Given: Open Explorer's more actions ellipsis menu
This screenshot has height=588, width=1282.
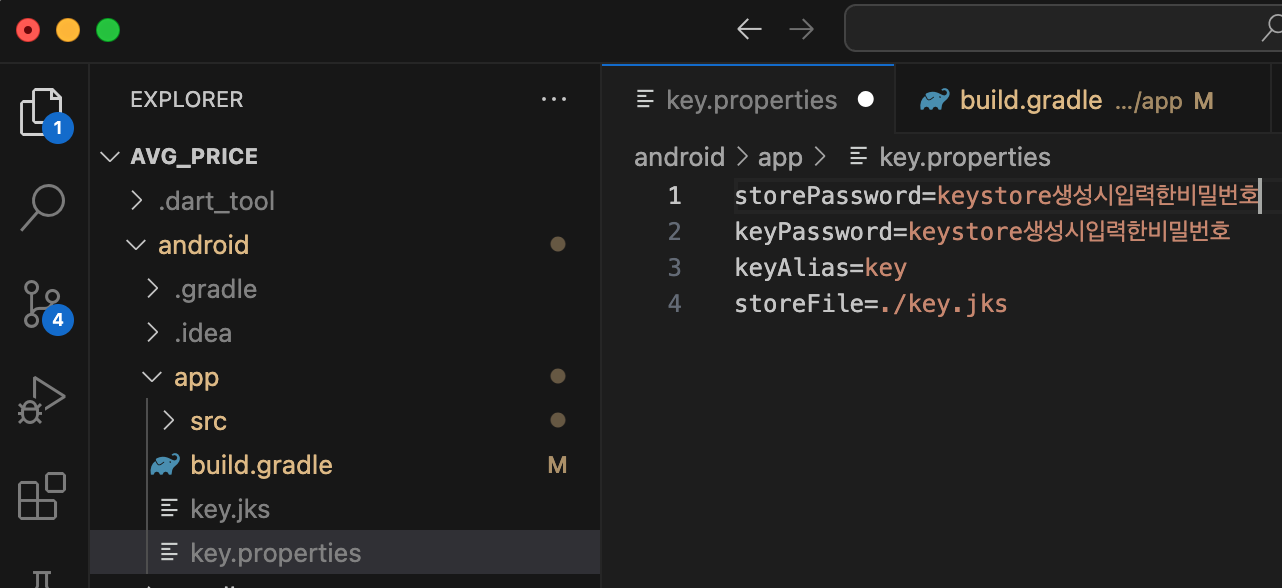Looking at the screenshot, I should pos(553,99).
